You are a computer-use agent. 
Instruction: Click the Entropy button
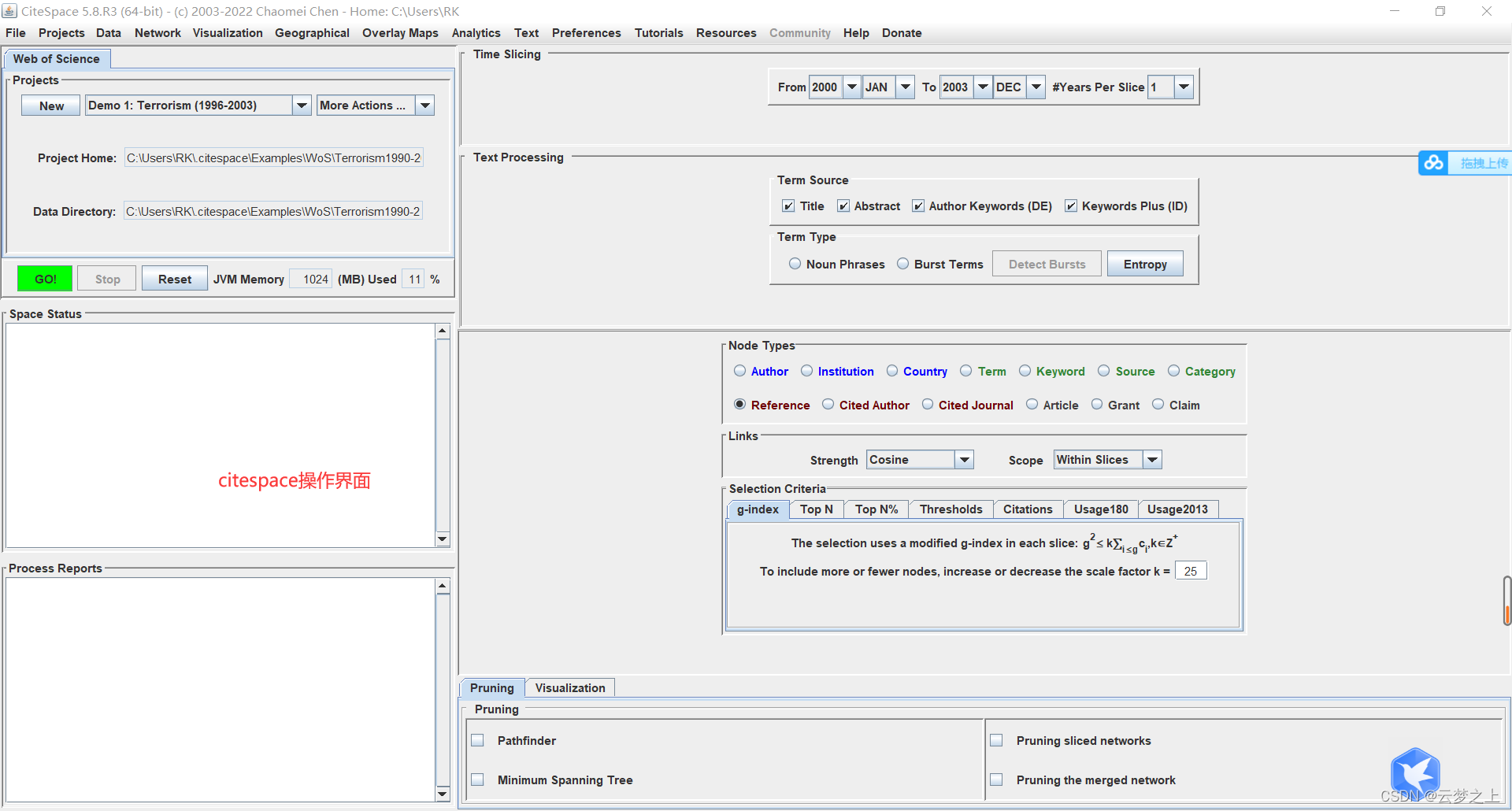coord(1145,264)
